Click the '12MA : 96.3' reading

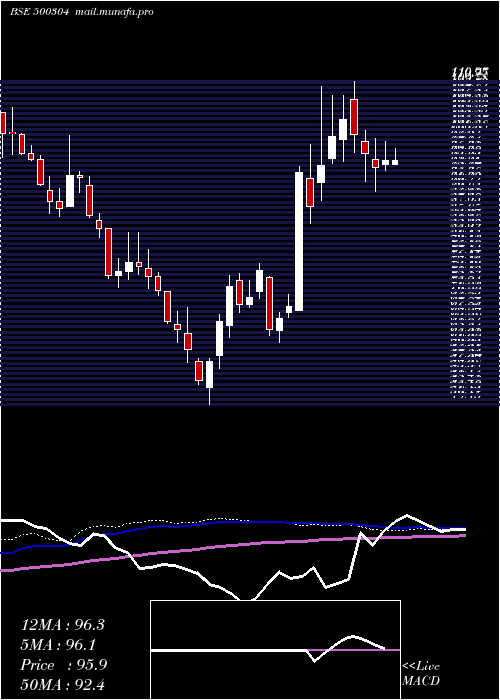[x=62, y=625]
